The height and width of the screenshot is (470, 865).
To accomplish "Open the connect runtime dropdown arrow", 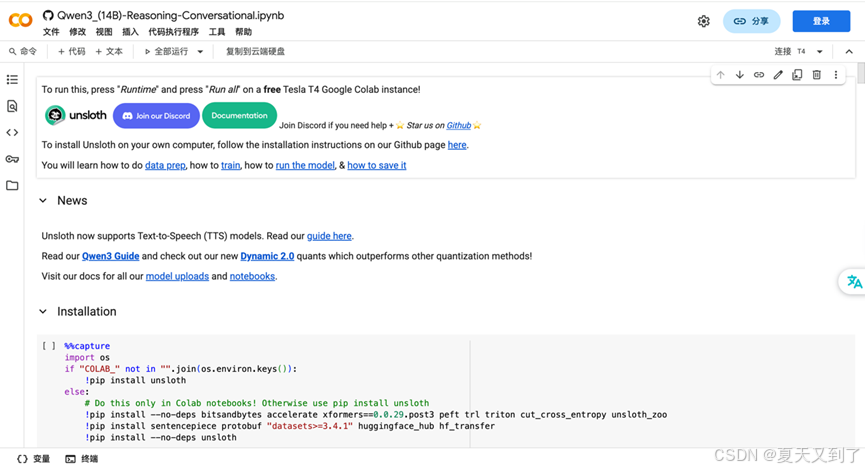I will [820, 51].
